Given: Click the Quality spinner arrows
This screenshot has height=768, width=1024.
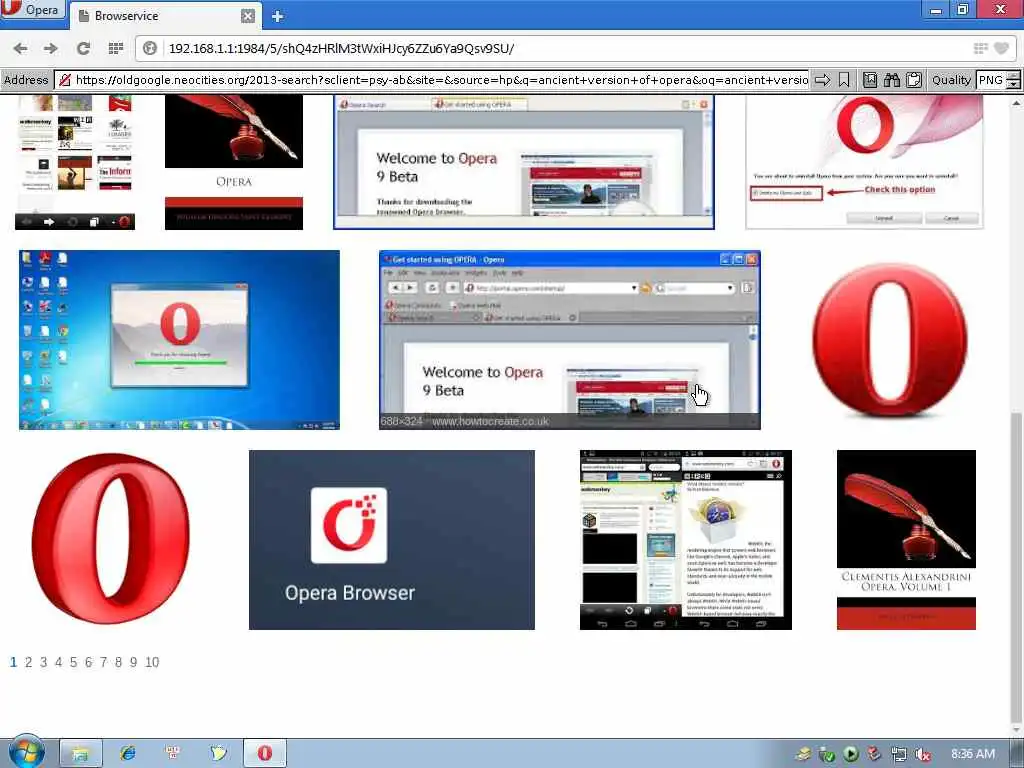Looking at the screenshot, I should tap(1013, 80).
